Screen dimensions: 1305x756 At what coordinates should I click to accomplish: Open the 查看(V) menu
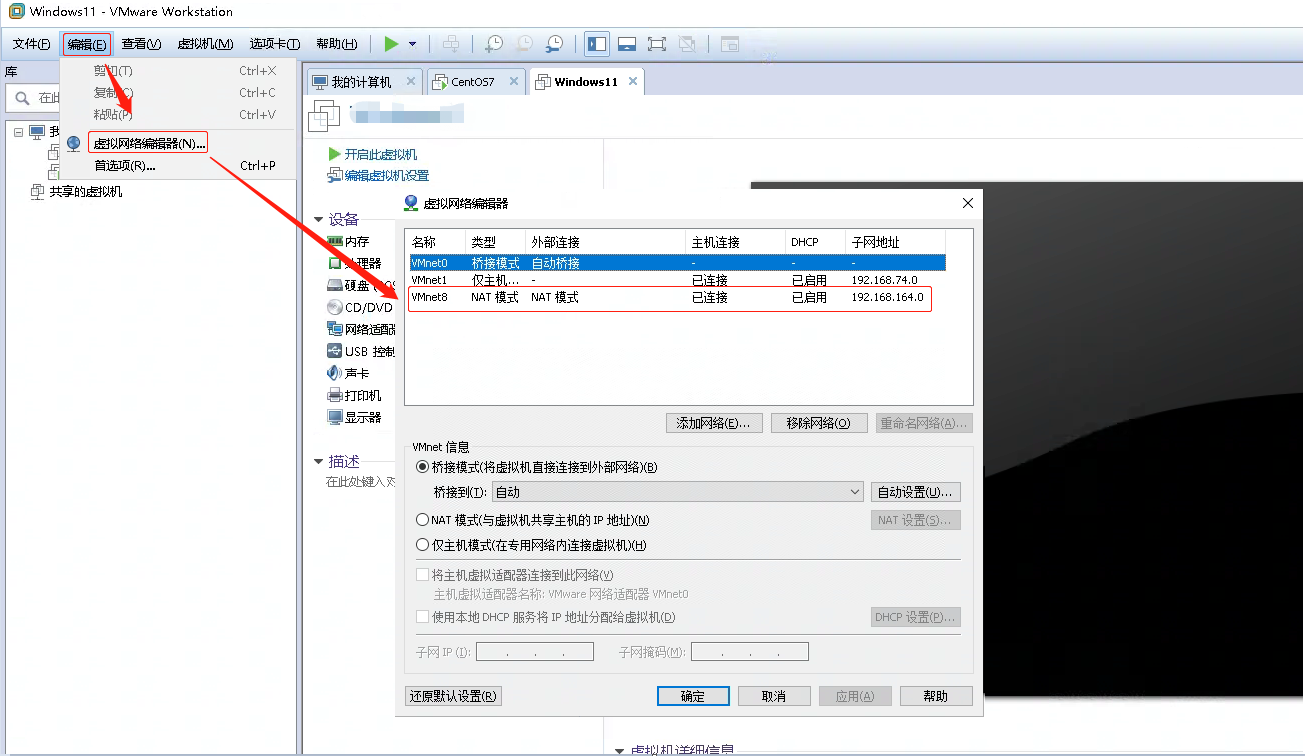pyautogui.click(x=141, y=44)
